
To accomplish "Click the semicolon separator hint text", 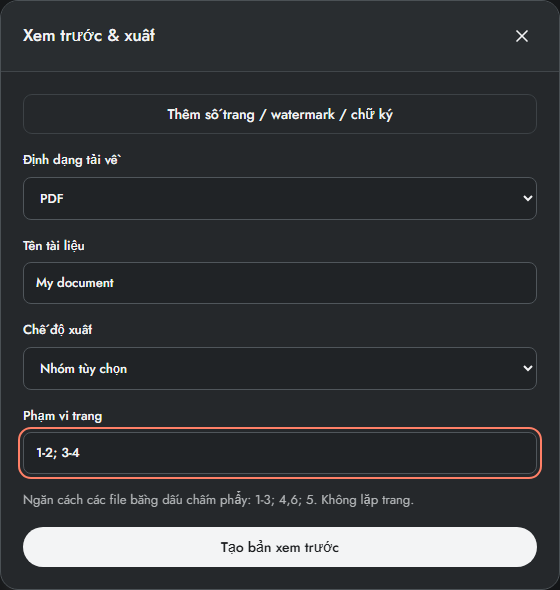I will tap(218, 500).
